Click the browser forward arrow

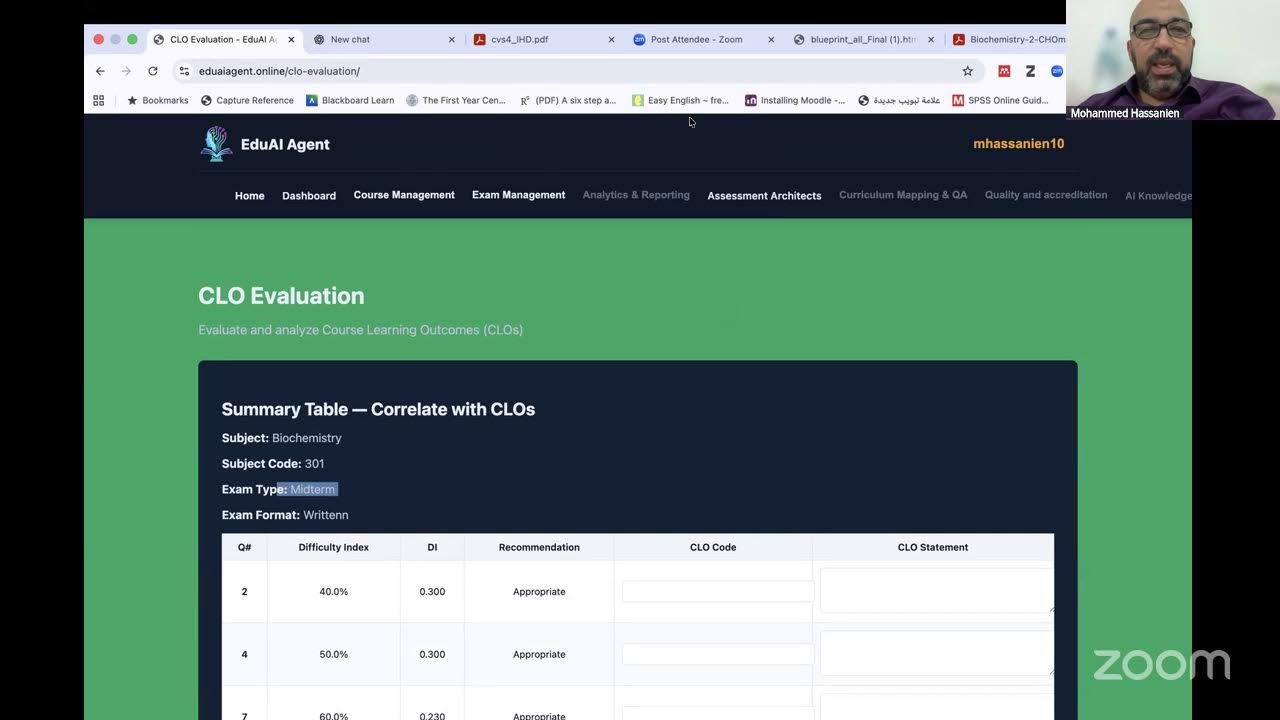pos(126,71)
